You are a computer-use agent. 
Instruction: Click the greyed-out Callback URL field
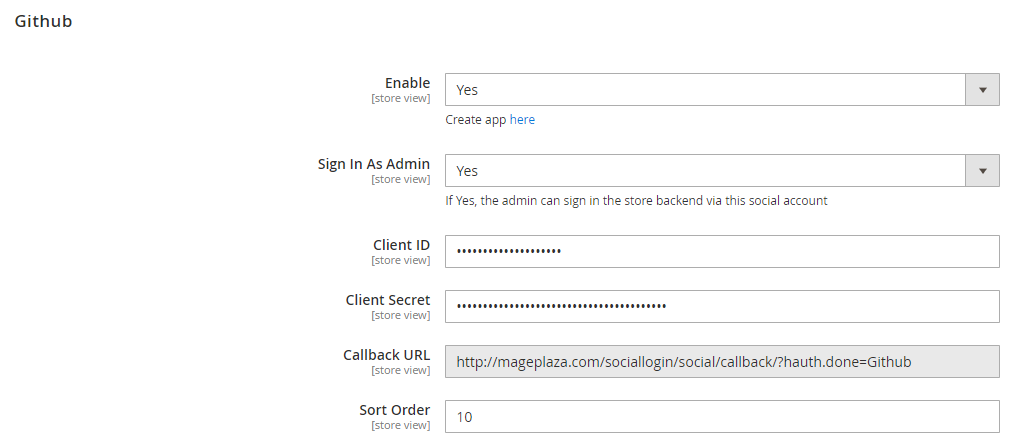(722, 362)
